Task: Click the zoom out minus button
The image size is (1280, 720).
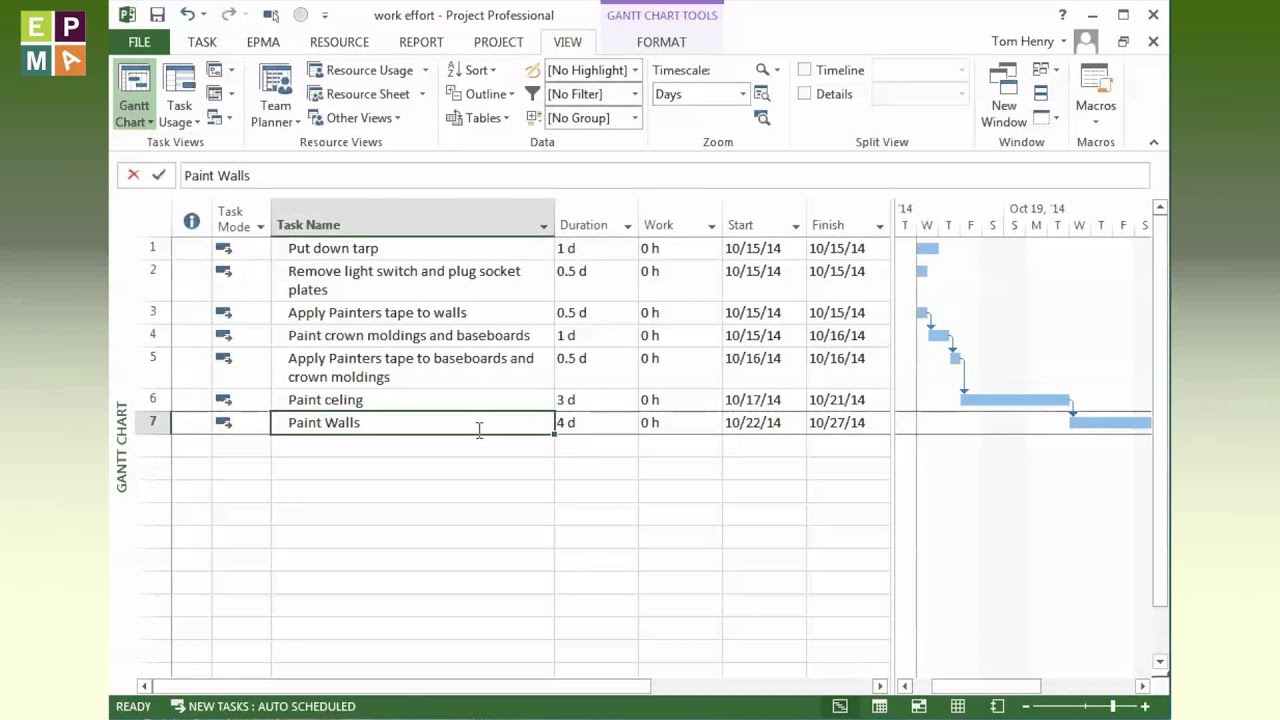Action: pyautogui.click(x=1025, y=706)
